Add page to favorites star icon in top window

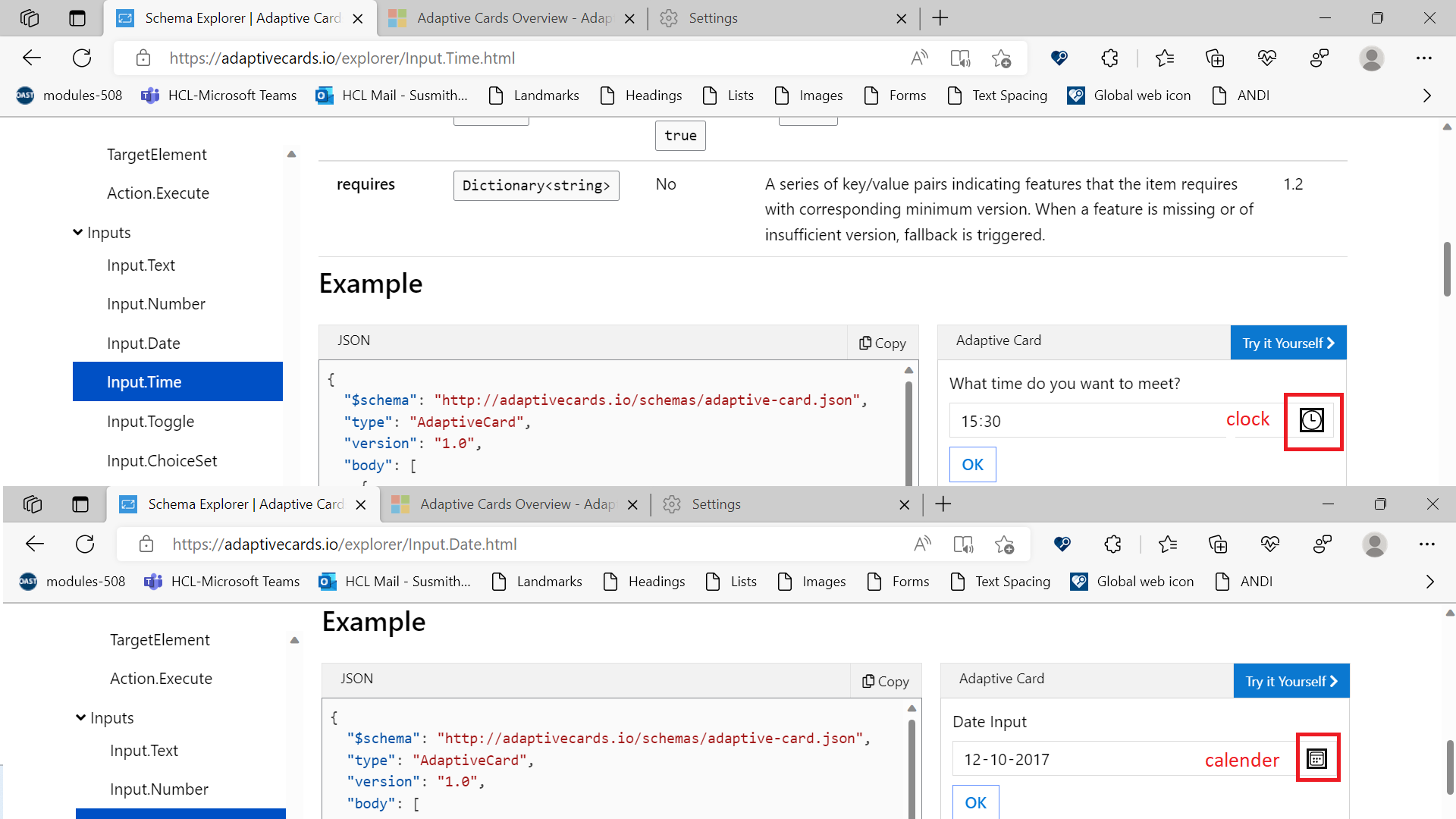coord(1001,58)
